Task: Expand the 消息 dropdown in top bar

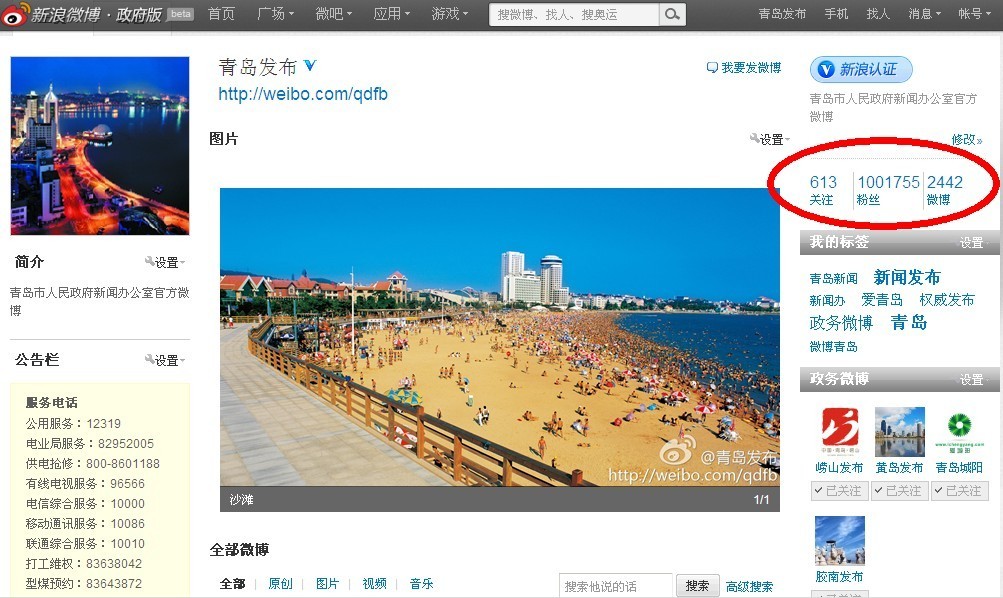Action: (924, 13)
